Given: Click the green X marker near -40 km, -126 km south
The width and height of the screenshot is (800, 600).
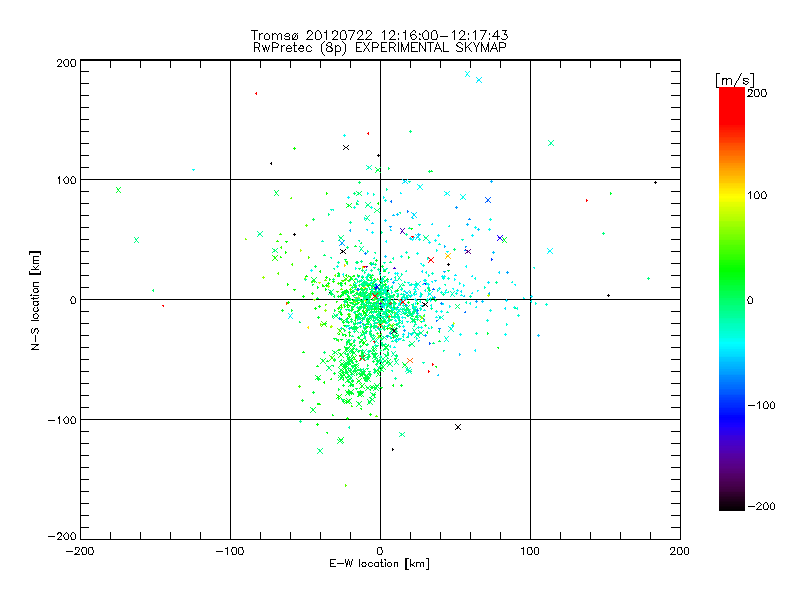Looking at the screenshot, I should (x=320, y=451).
